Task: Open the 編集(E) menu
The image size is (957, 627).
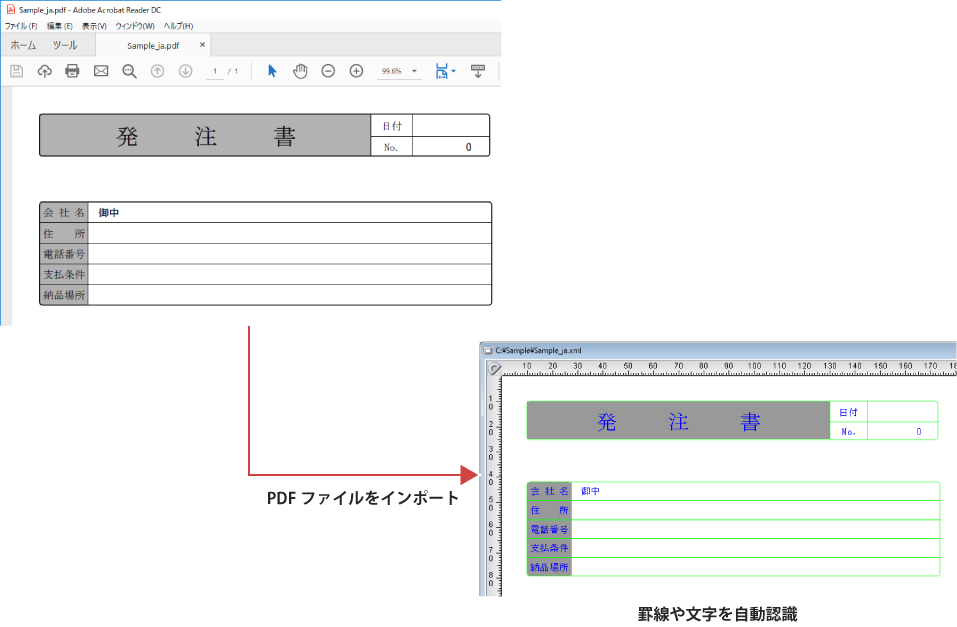Action: 60,26
